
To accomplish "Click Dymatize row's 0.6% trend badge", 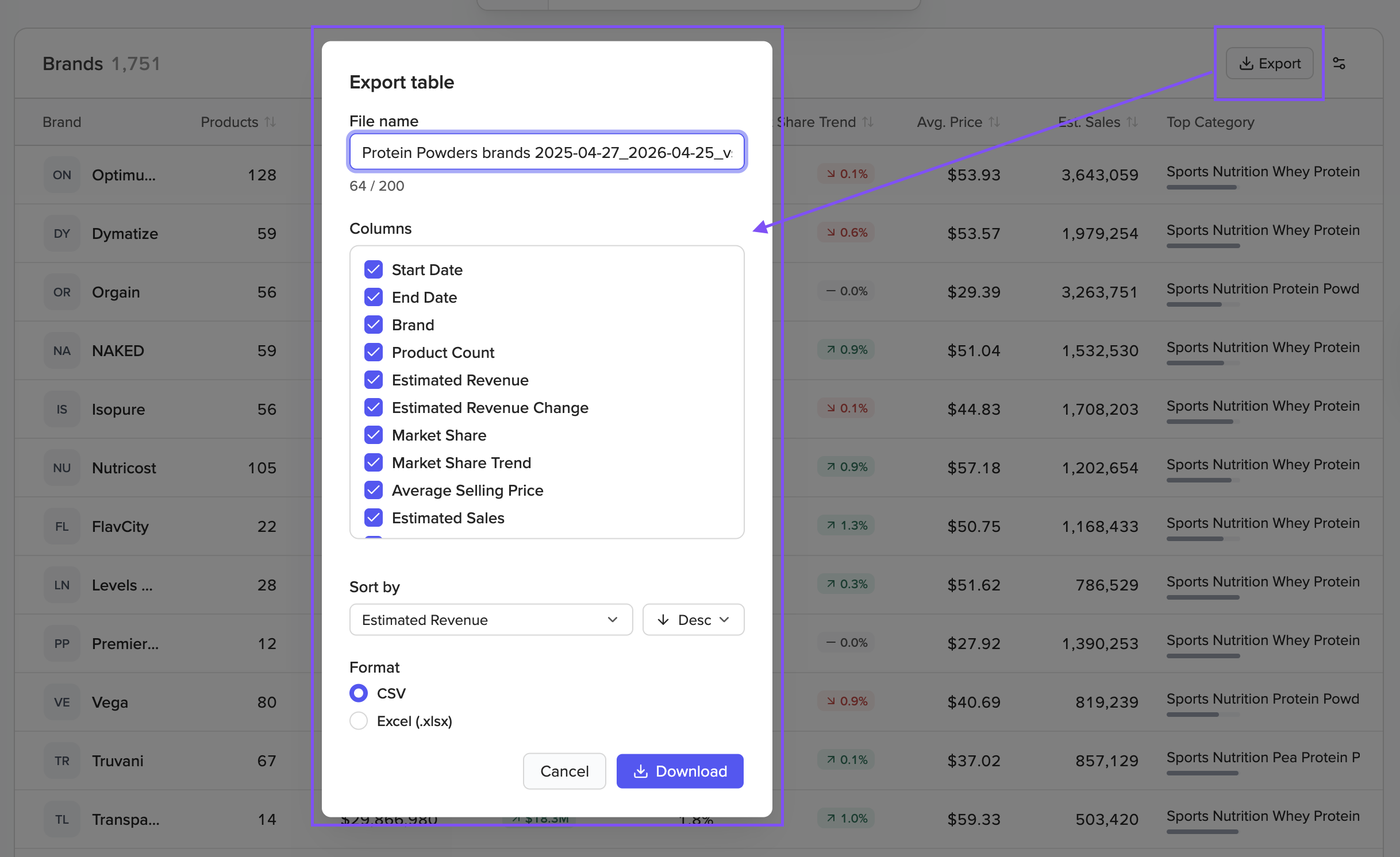I will coord(847,233).
